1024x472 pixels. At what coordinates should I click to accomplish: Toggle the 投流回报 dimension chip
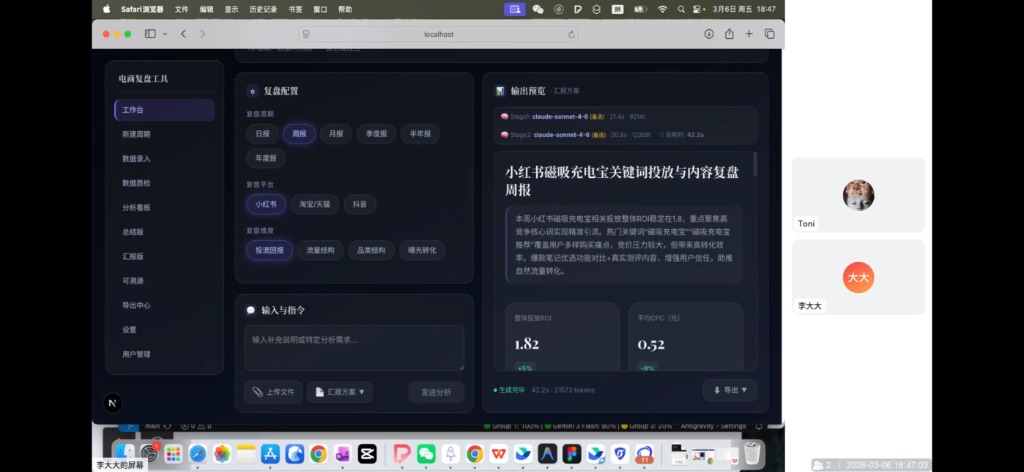pos(270,250)
